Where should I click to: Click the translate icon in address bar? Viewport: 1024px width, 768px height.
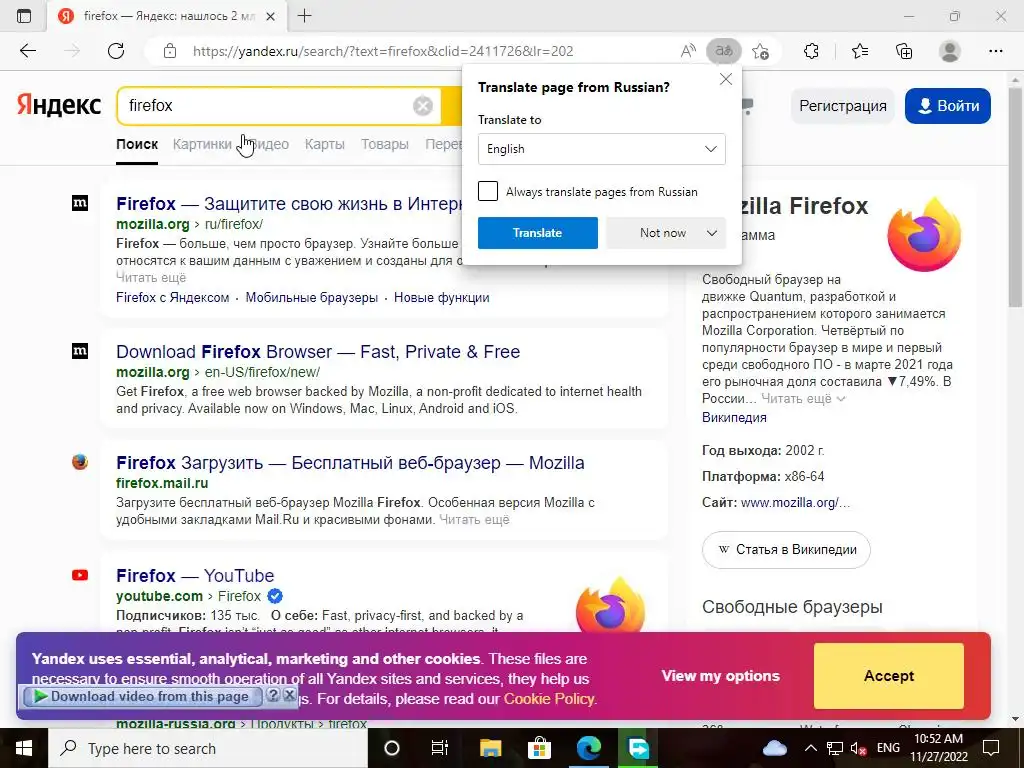coord(724,51)
